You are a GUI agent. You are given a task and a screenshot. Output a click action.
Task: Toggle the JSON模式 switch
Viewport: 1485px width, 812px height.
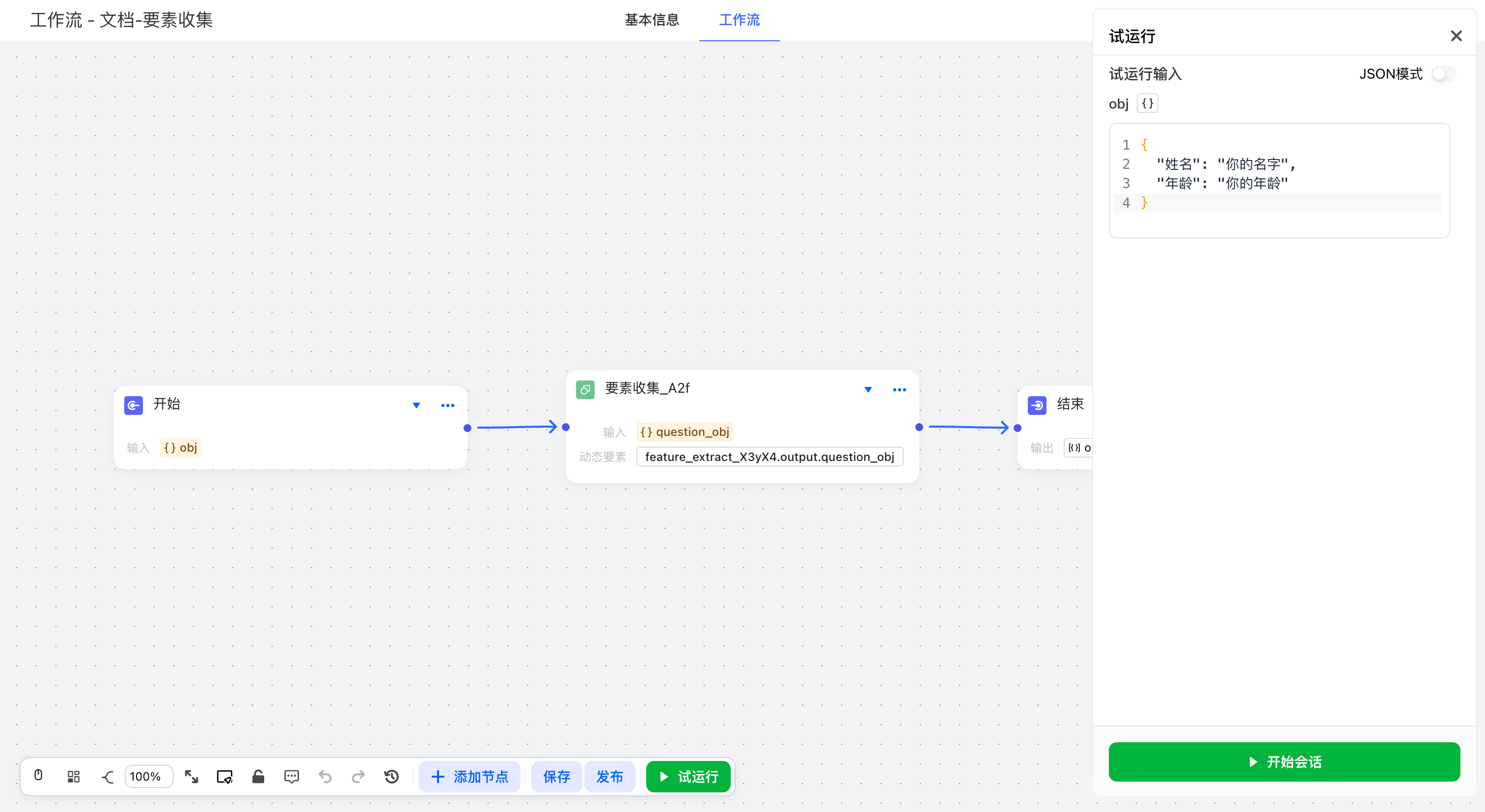point(1443,74)
